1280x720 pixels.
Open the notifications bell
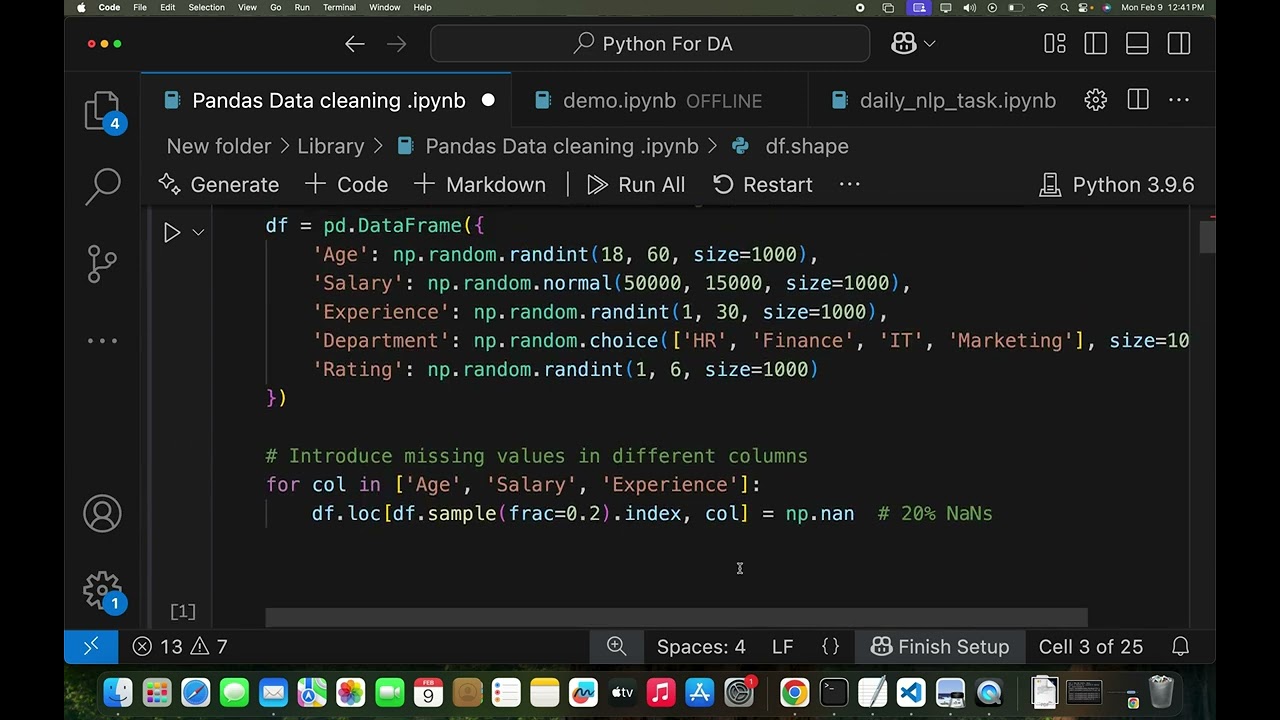[1181, 647]
